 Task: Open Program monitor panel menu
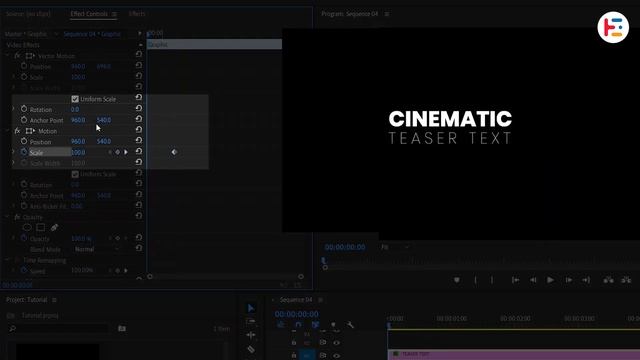(x=387, y=14)
